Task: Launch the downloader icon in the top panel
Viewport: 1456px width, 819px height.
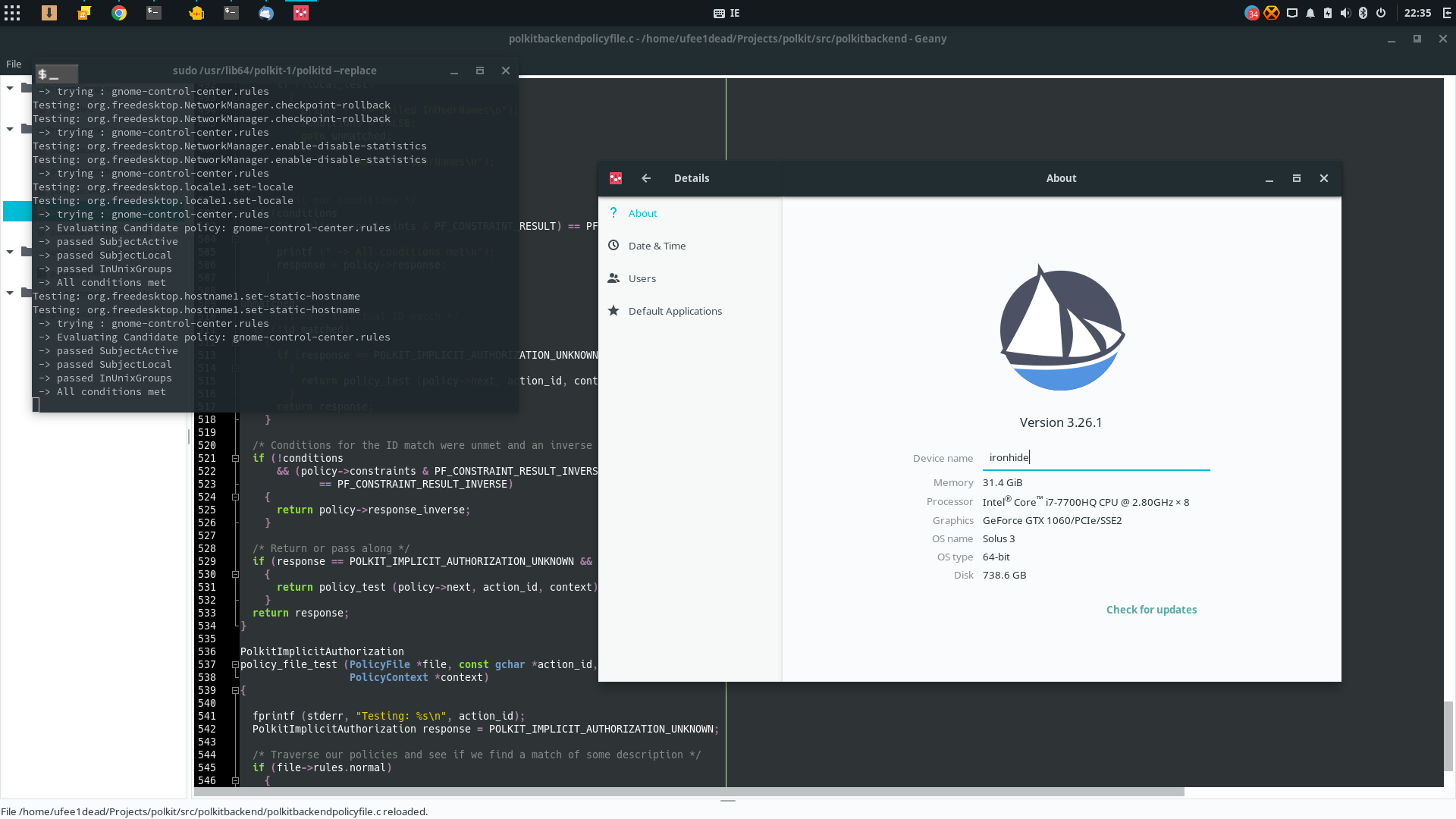Action: tap(49, 13)
